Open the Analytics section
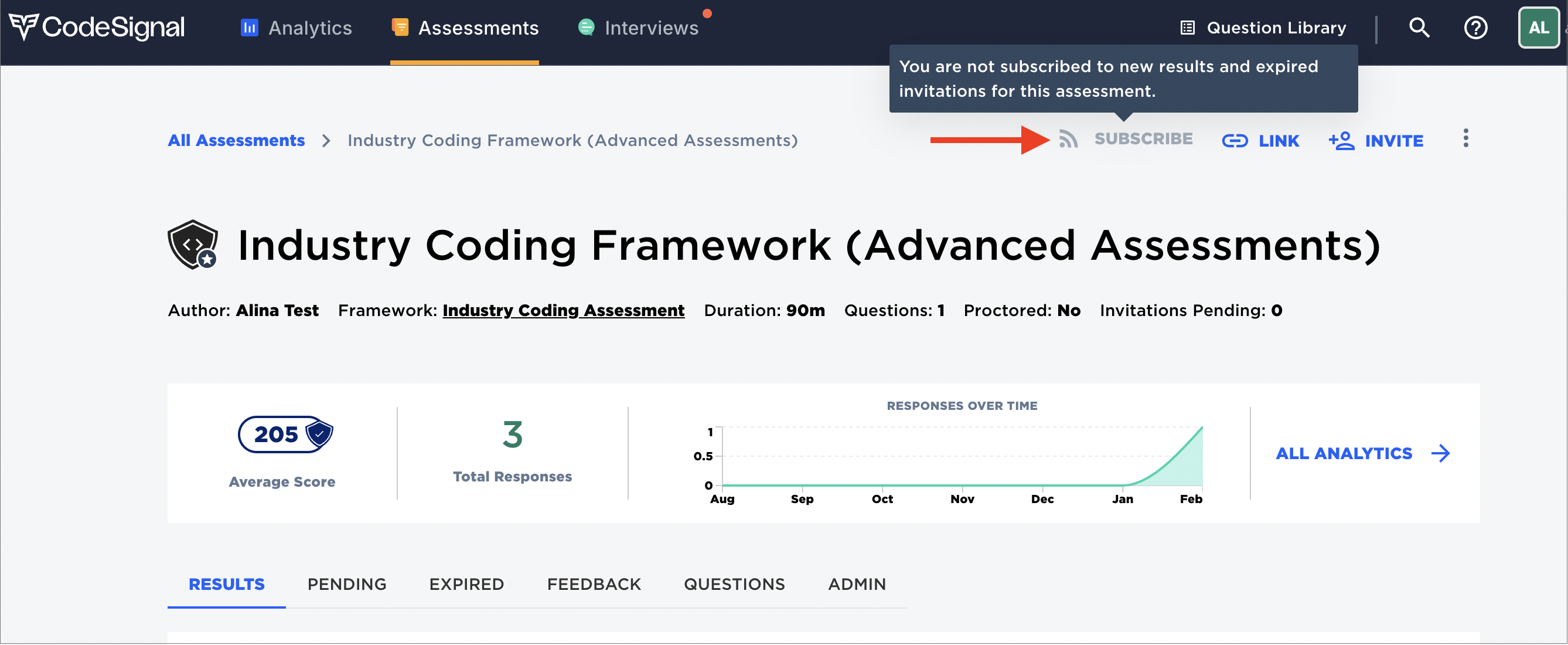The width and height of the screenshot is (1568, 645). 296,28
